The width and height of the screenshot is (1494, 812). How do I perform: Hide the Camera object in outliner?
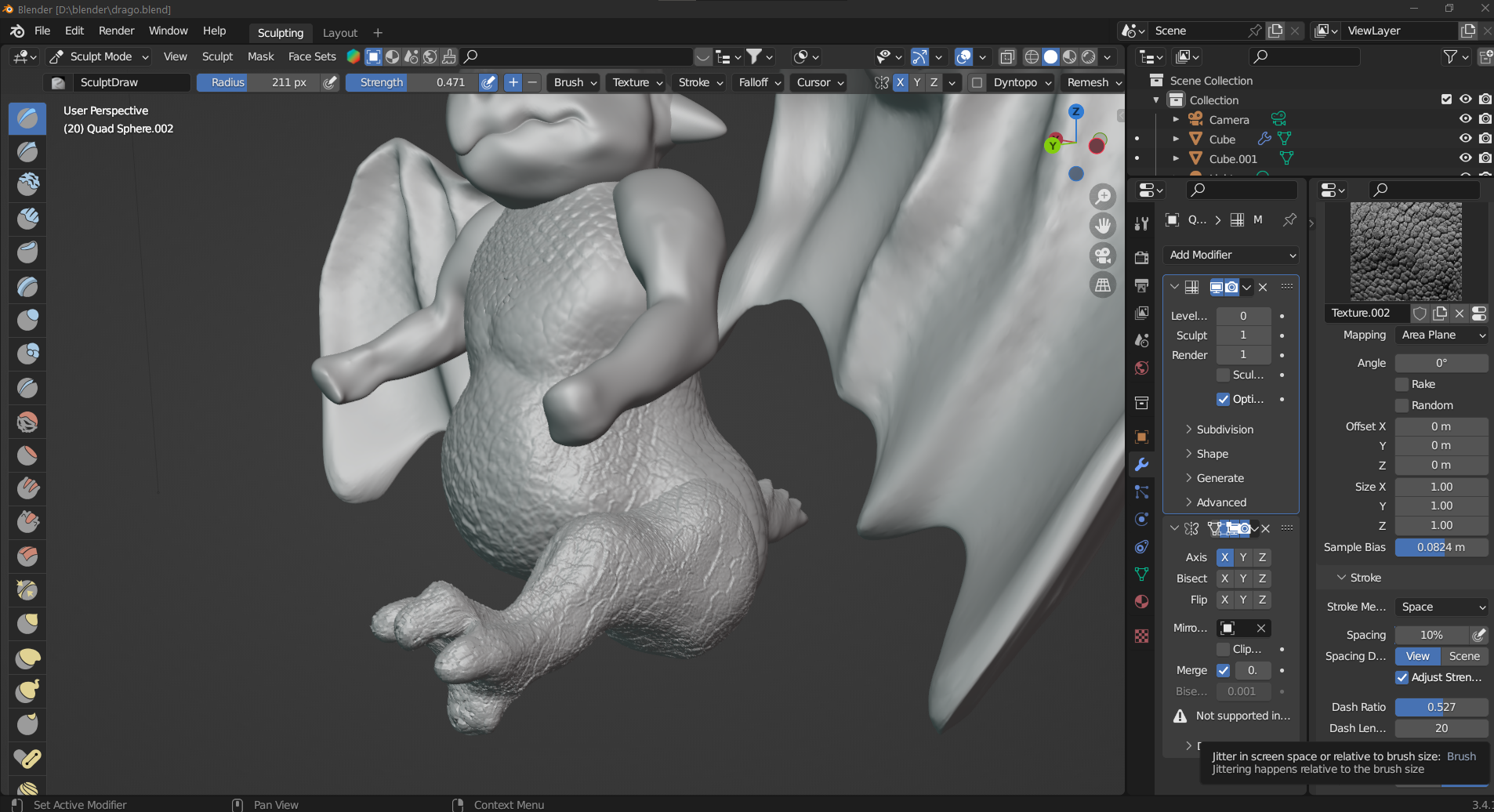(1465, 119)
